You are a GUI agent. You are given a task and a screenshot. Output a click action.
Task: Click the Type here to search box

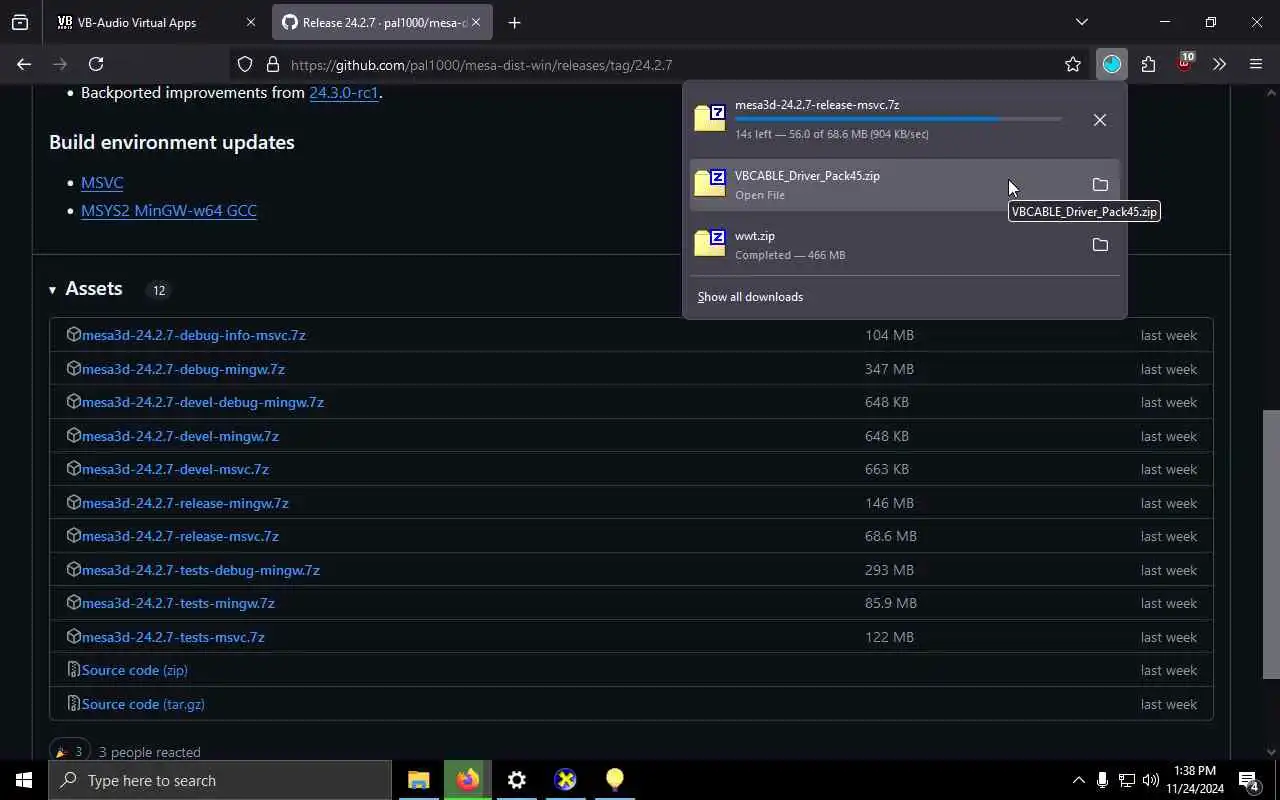point(220,780)
